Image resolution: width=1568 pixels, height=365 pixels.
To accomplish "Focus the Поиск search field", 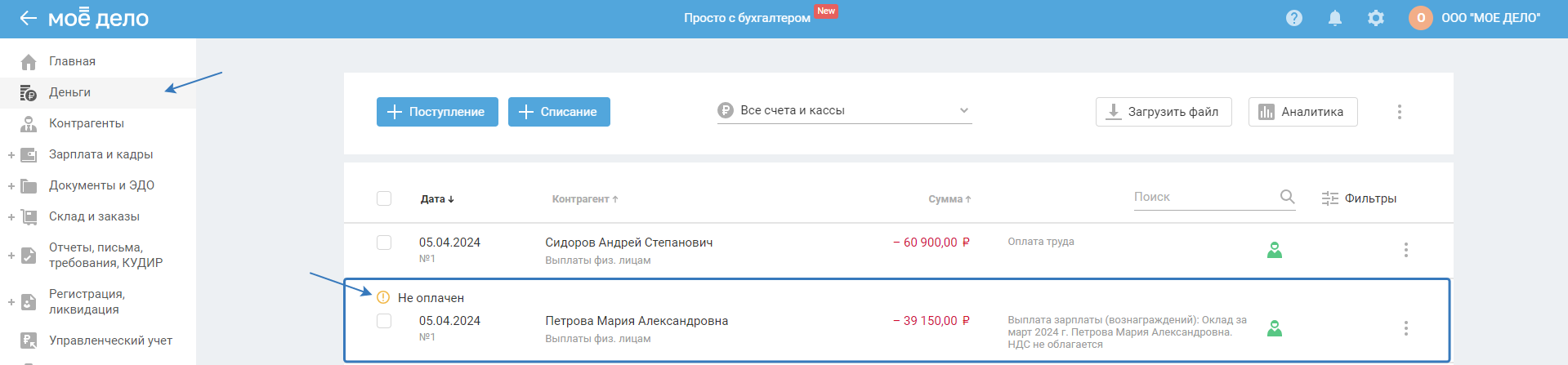I will (1201, 197).
